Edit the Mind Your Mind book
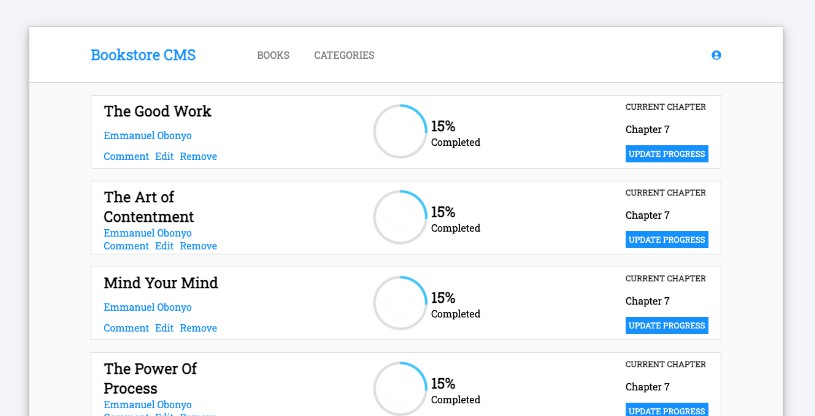This screenshot has height=416, width=815. pos(164,328)
